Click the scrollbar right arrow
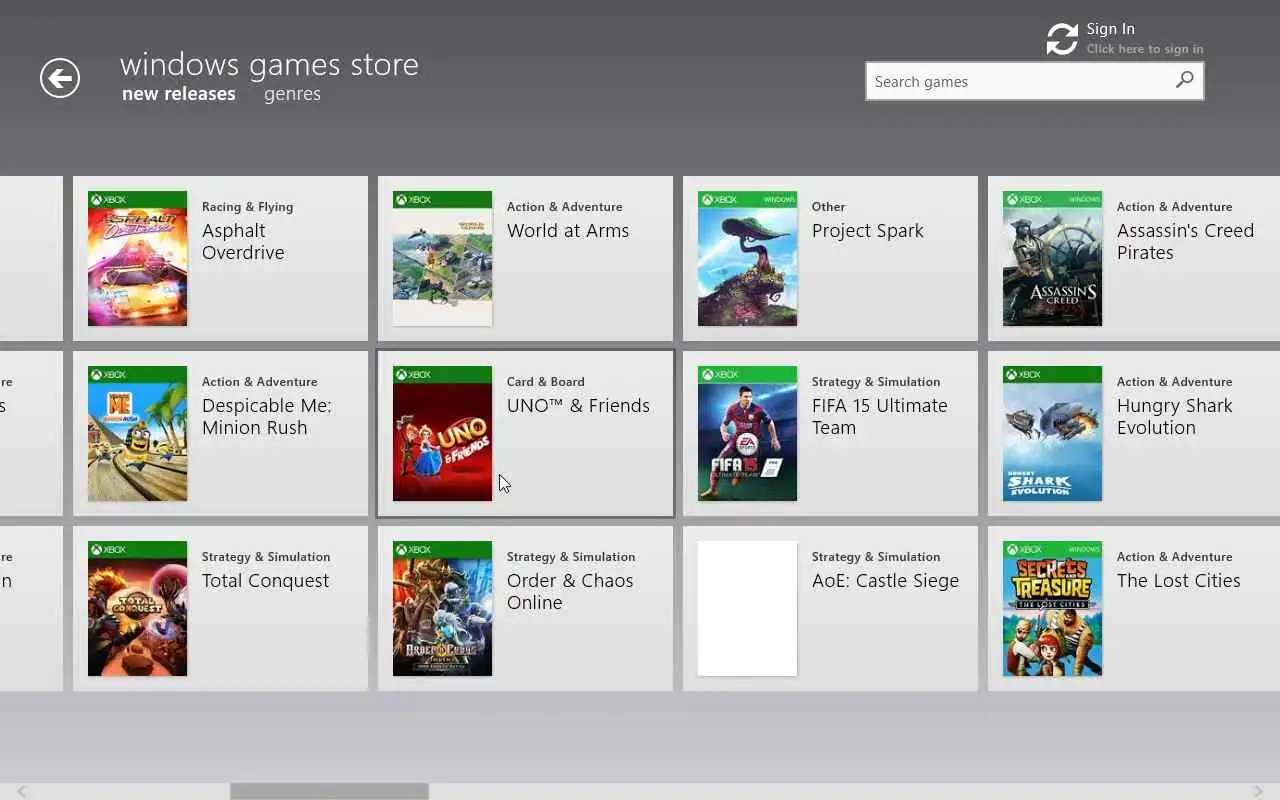This screenshot has height=800, width=1280. point(1258,791)
